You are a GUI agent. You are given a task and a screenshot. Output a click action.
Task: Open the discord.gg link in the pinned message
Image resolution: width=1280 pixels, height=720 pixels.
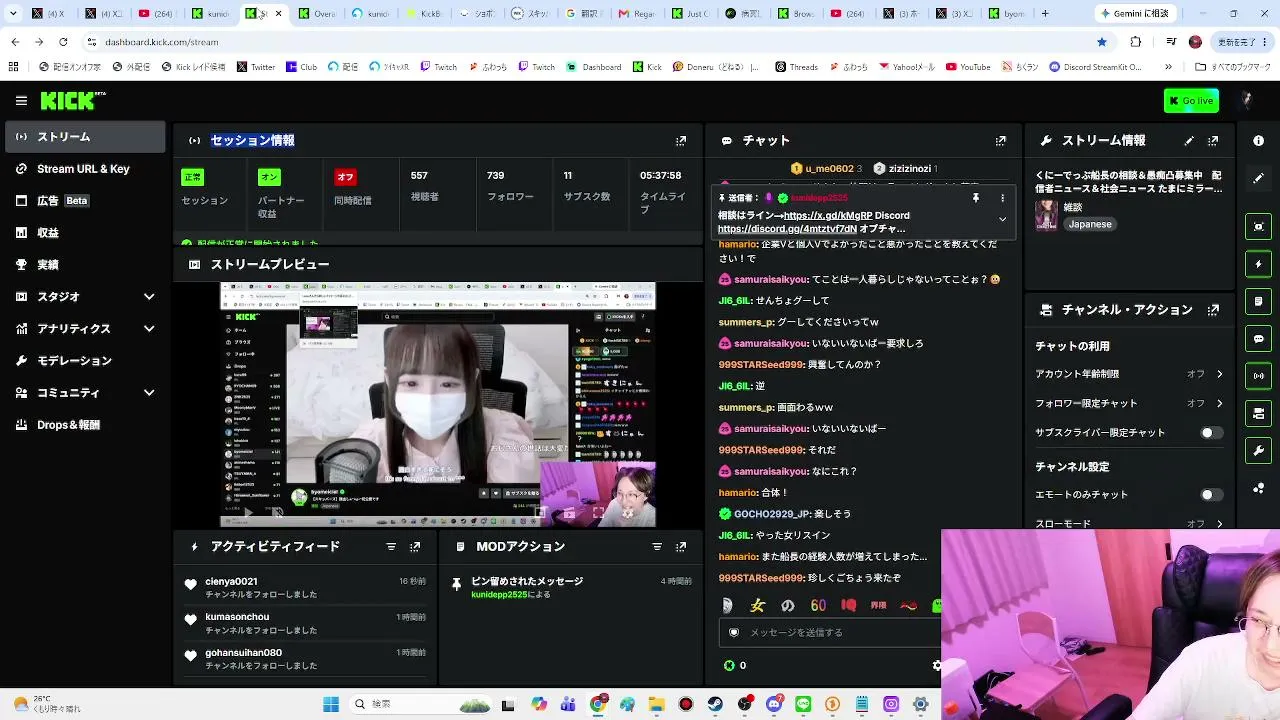click(787, 229)
